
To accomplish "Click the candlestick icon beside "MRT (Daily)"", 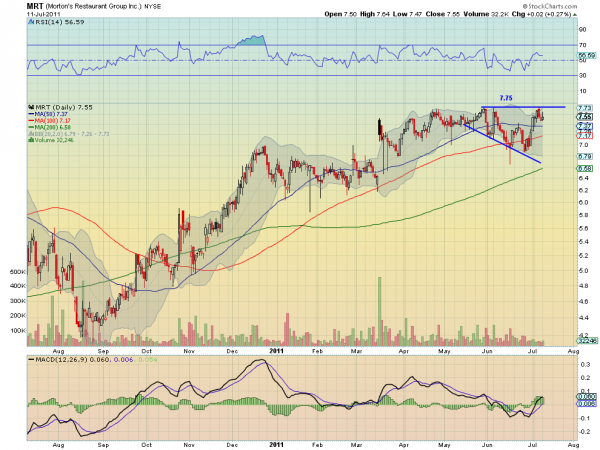I will click(31, 108).
